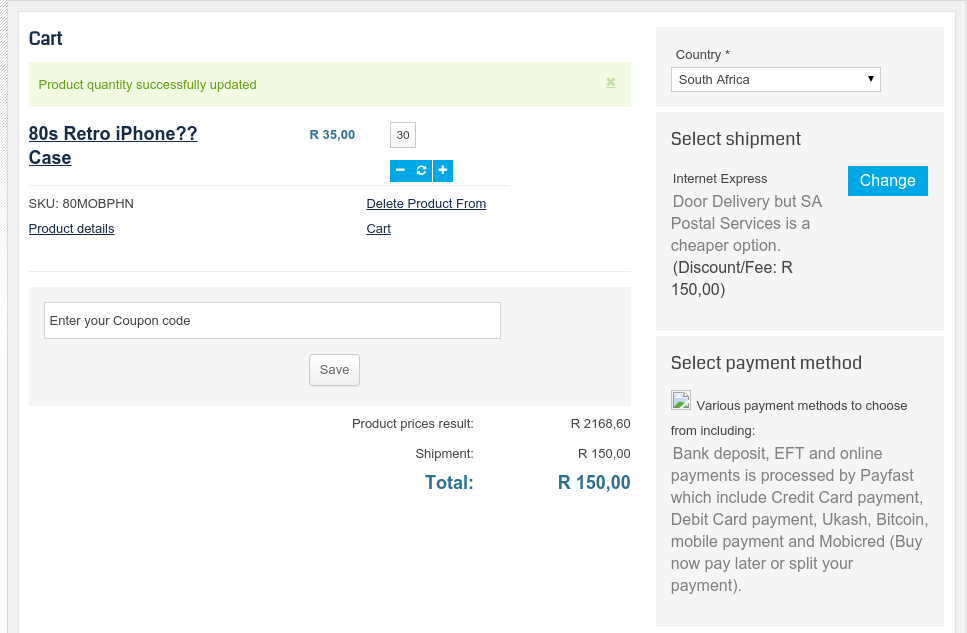Screen dimensions: 967x633
Task: Click the refresh quantity update icon
Action: [x=421, y=171]
